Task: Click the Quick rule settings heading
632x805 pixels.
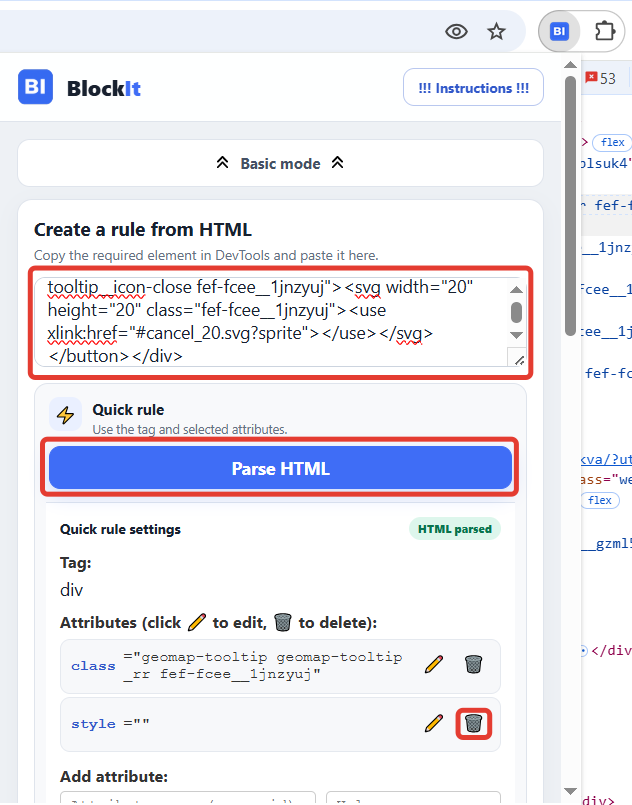Action: click(x=120, y=529)
